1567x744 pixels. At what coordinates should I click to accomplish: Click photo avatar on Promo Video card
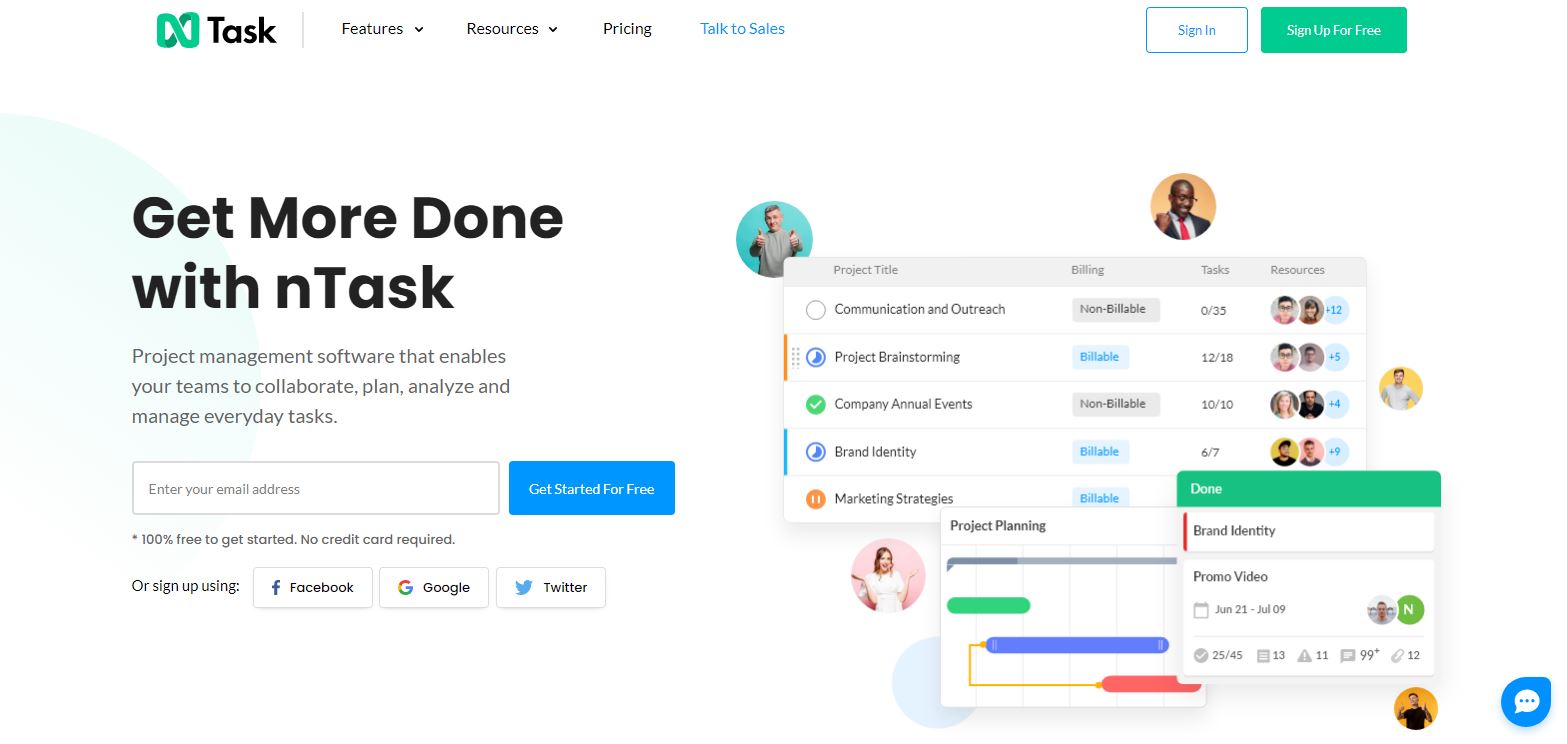tap(1382, 610)
